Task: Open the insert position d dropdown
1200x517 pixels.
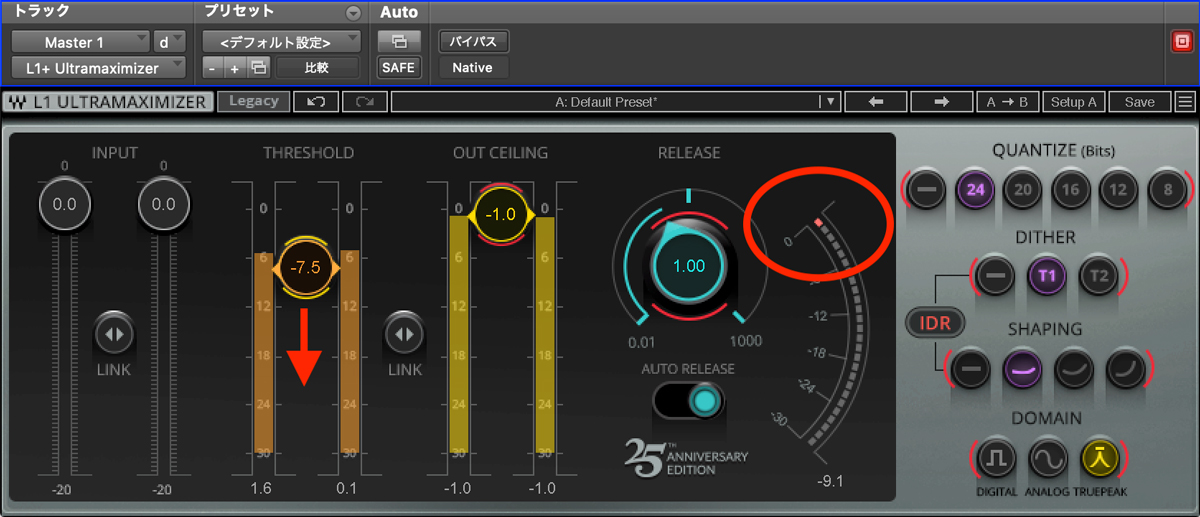Action: tap(169, 42)
